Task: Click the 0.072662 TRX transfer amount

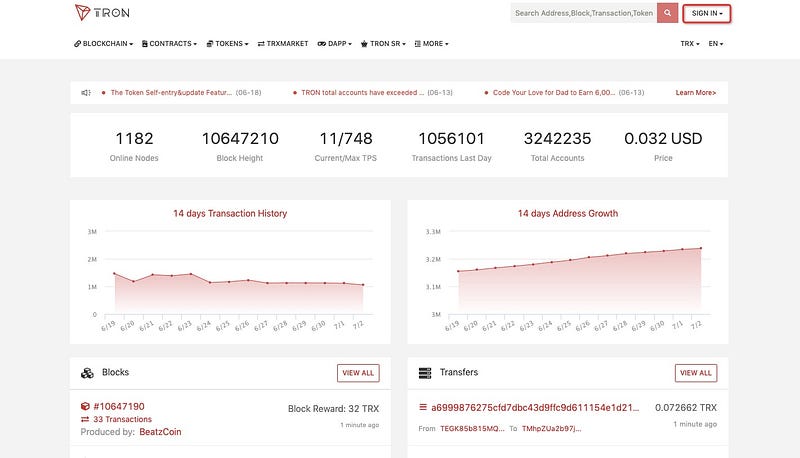Action: click(686, 408)
